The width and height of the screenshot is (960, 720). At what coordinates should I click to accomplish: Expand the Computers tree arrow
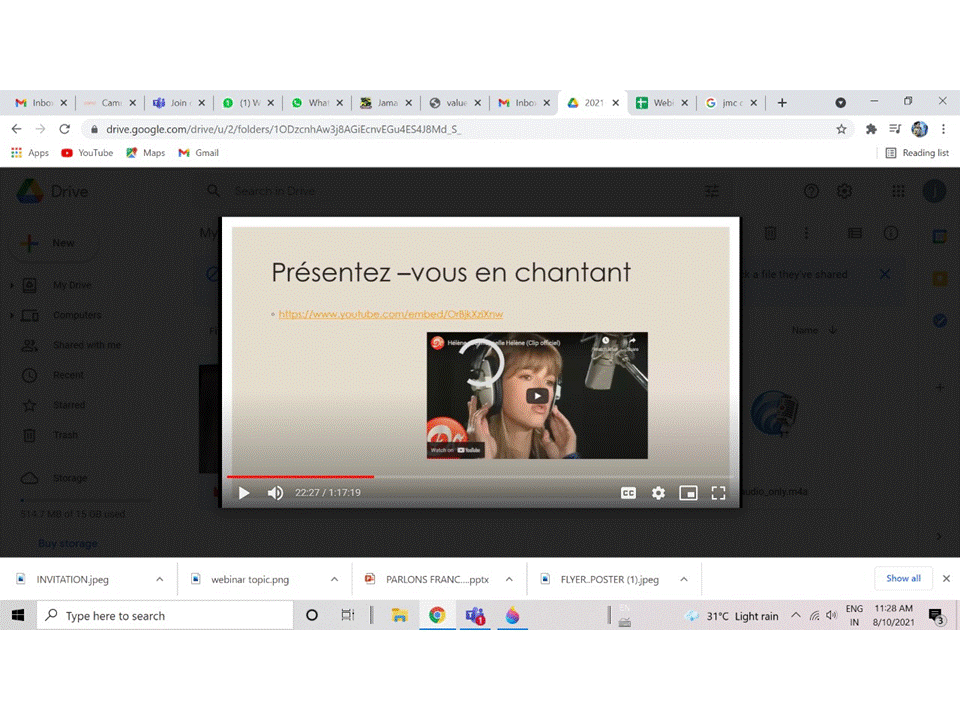pyautogui.click(x=12, y=315)
